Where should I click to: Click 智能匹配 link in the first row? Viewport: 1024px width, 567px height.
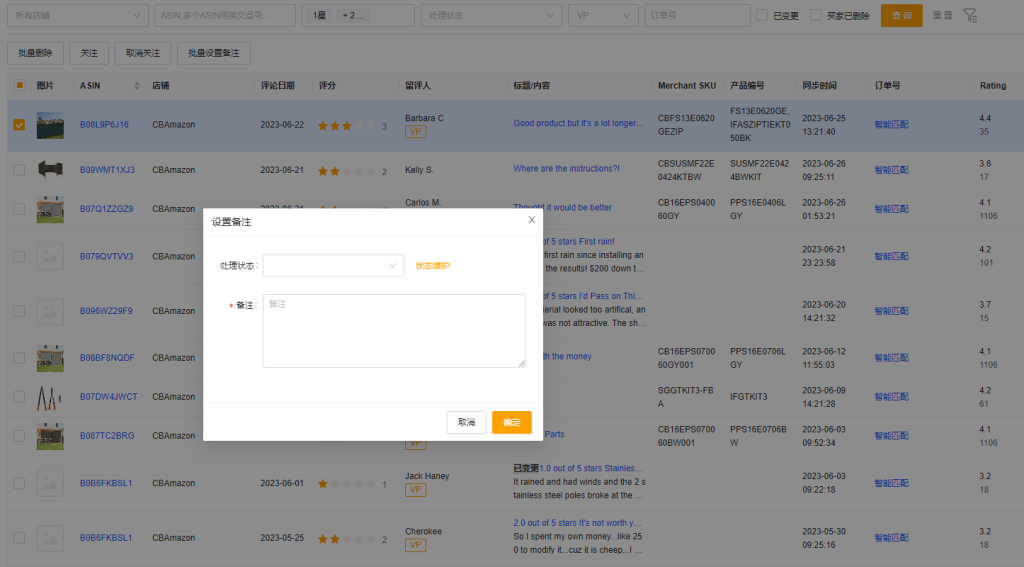(891, 125)
